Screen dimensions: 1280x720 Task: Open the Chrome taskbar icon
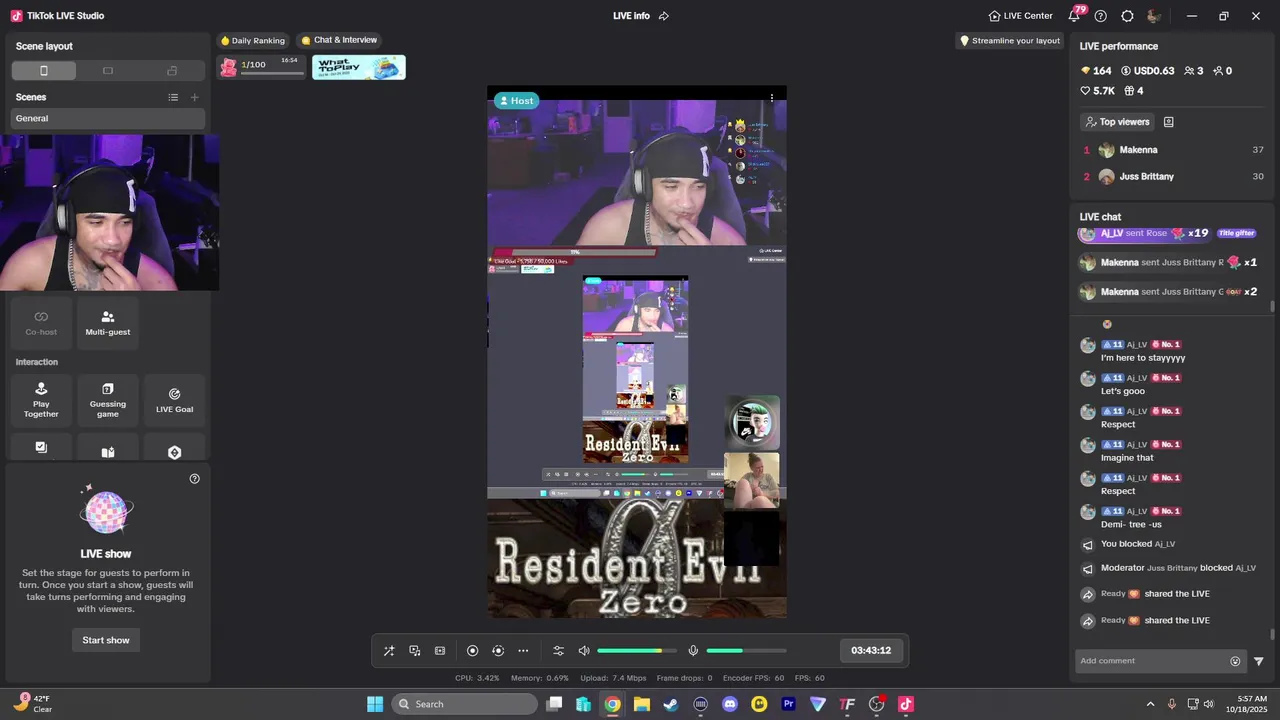[x=612, y=704]
